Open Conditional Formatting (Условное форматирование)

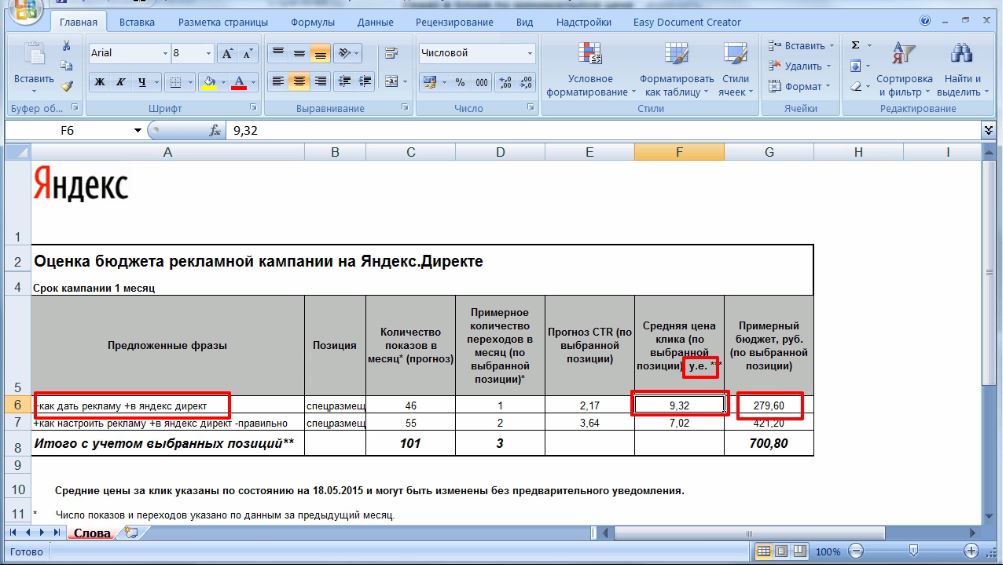[590, 68]
